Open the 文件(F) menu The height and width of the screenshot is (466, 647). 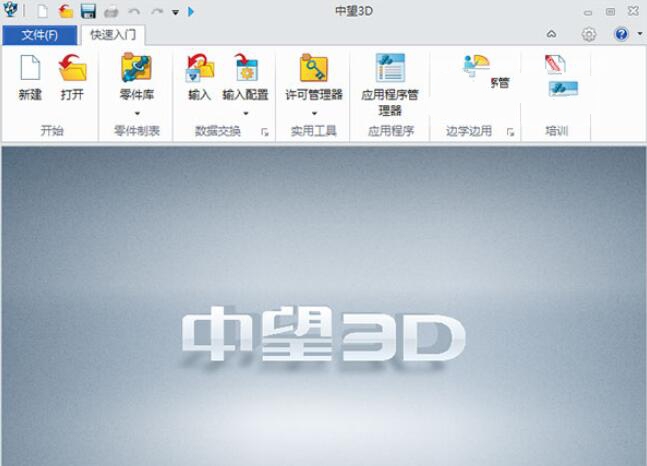point(40,35)
